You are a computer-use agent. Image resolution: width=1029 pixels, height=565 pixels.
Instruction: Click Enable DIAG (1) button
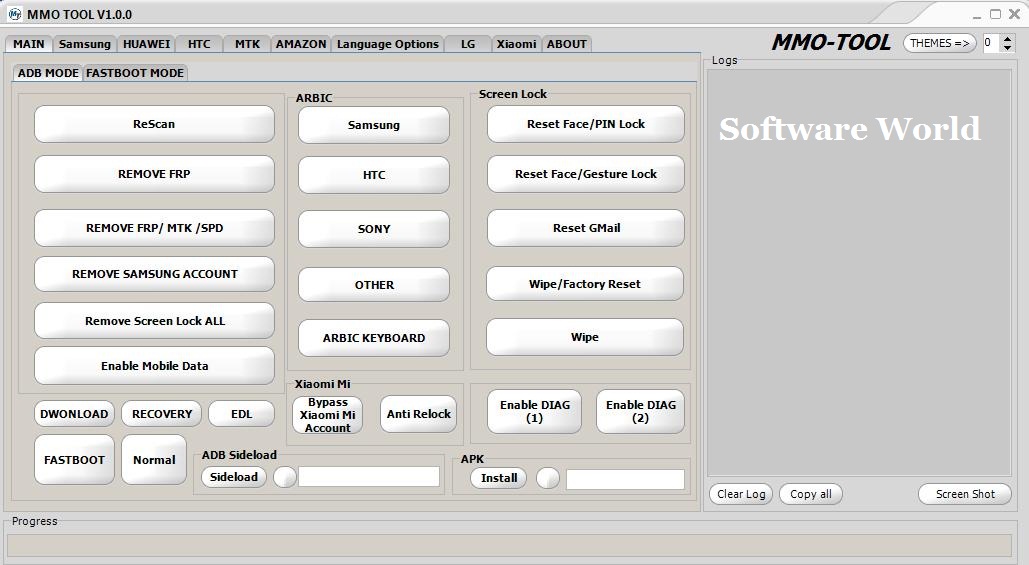[534, 411]
